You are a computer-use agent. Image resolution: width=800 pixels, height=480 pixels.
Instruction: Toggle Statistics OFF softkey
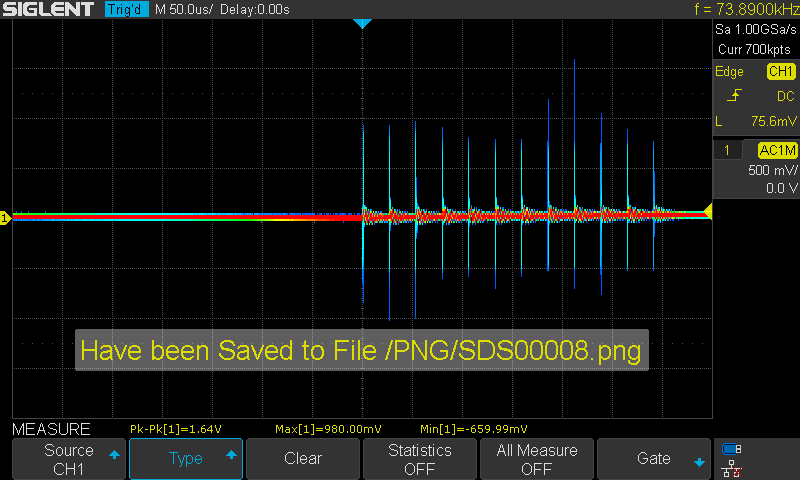(x=419, y=459)
